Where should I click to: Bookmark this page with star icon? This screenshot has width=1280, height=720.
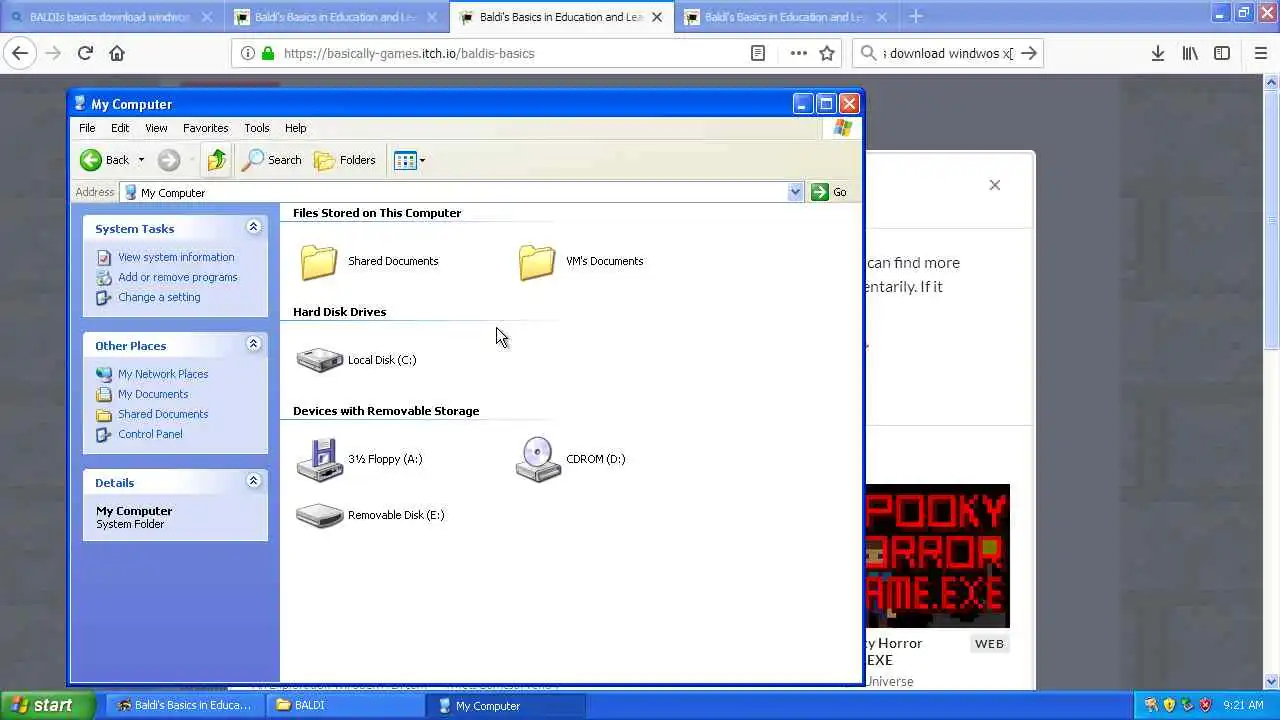[827, 53]
